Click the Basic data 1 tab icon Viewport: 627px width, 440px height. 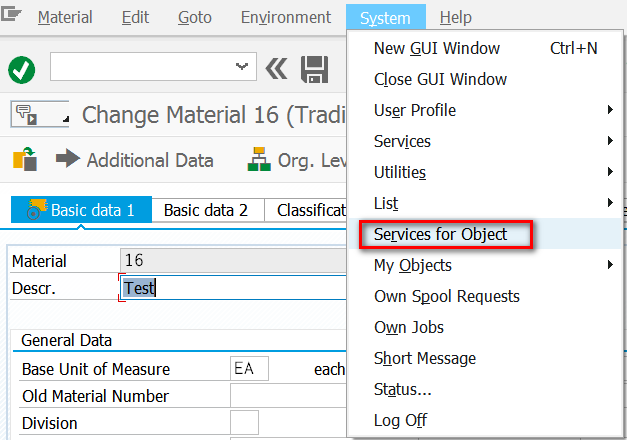(x=36, y=209)
